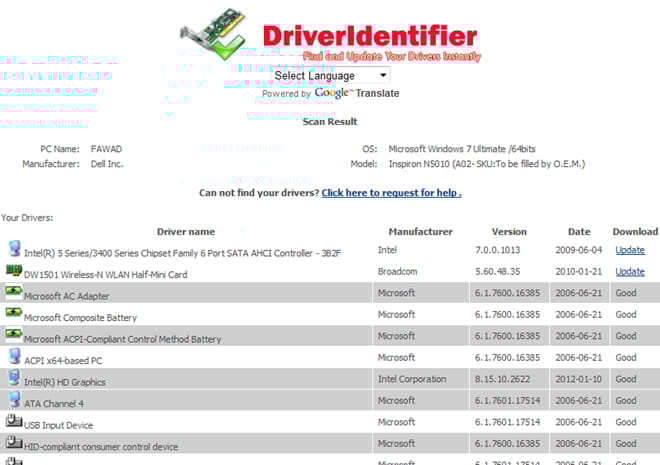
Task: Click battery icon for Microsoft Composite Battery
Action: [x=13, y=312]
